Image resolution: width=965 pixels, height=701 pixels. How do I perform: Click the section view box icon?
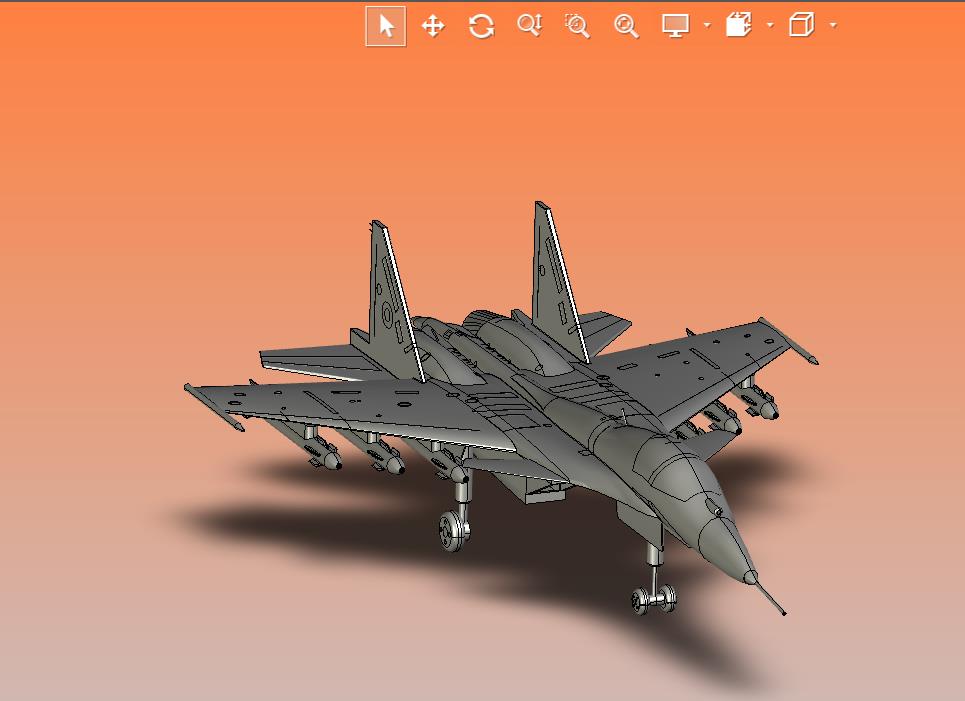739,26
